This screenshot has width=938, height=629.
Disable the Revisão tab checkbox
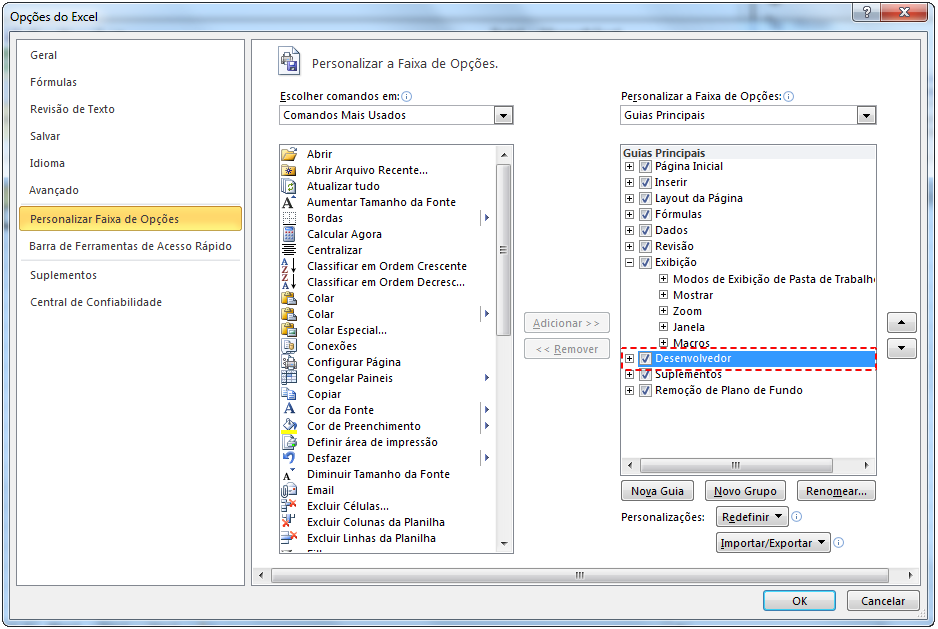coord(645,246)
